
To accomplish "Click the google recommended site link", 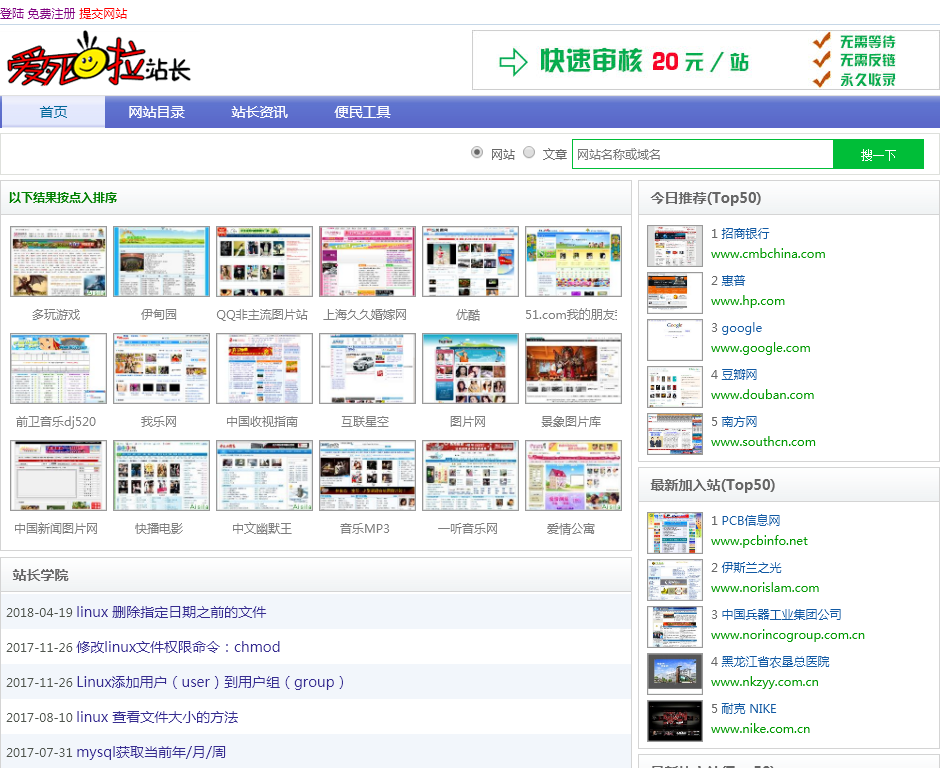I will tap(742, 327).
